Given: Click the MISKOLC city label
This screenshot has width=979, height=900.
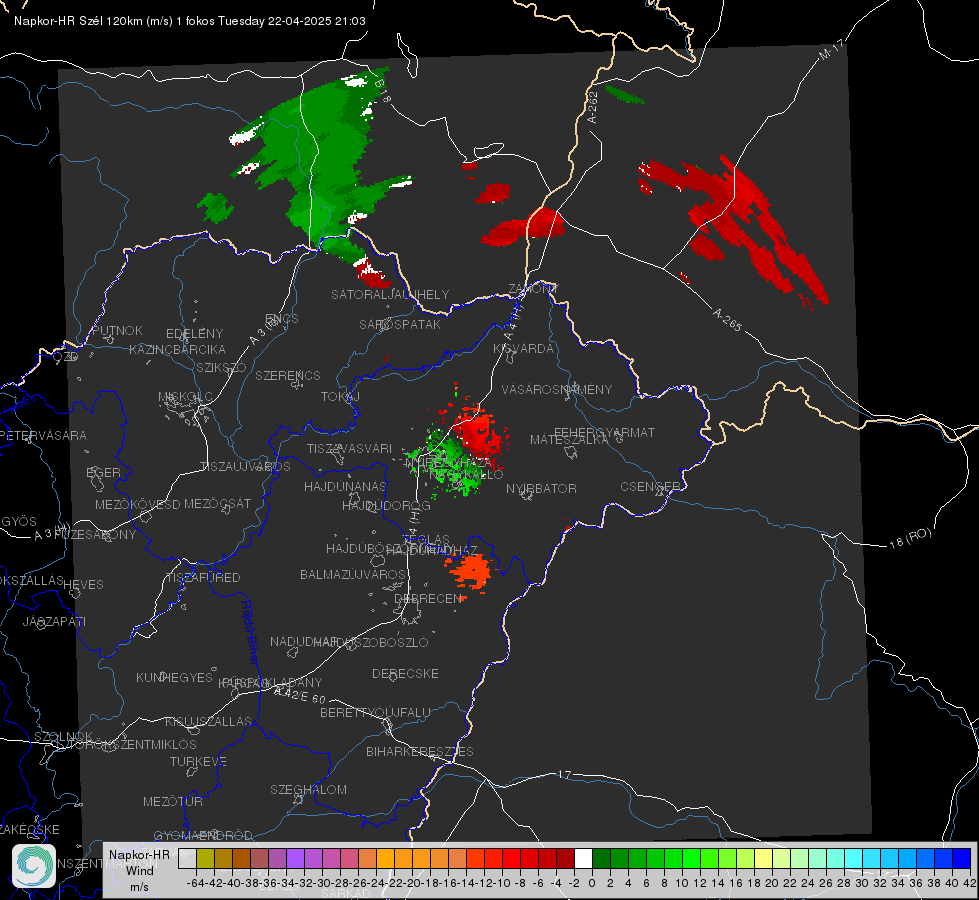Looking at the screenshot, I should point(185,397).
